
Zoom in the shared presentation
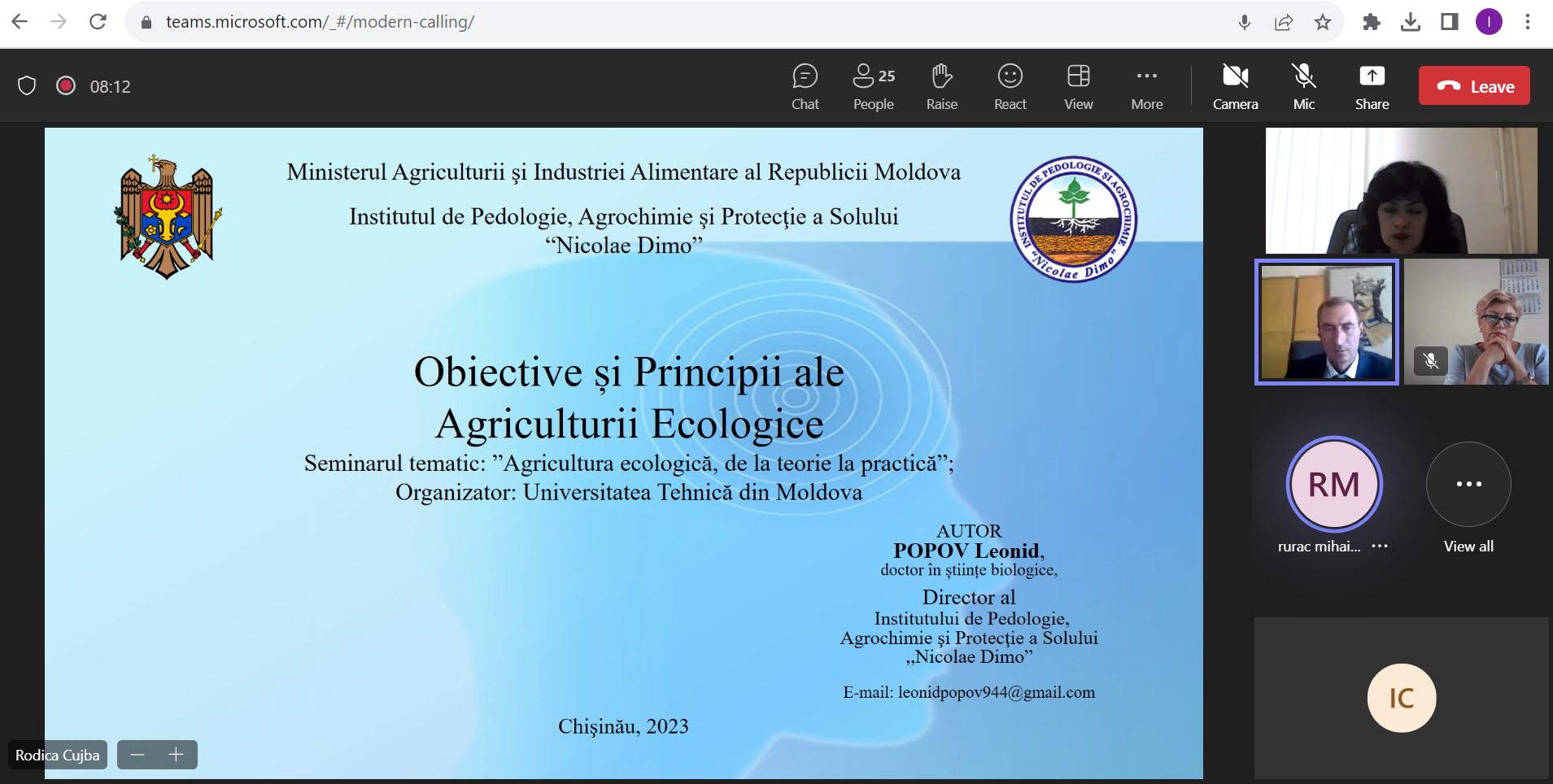[x=176, y=755]
